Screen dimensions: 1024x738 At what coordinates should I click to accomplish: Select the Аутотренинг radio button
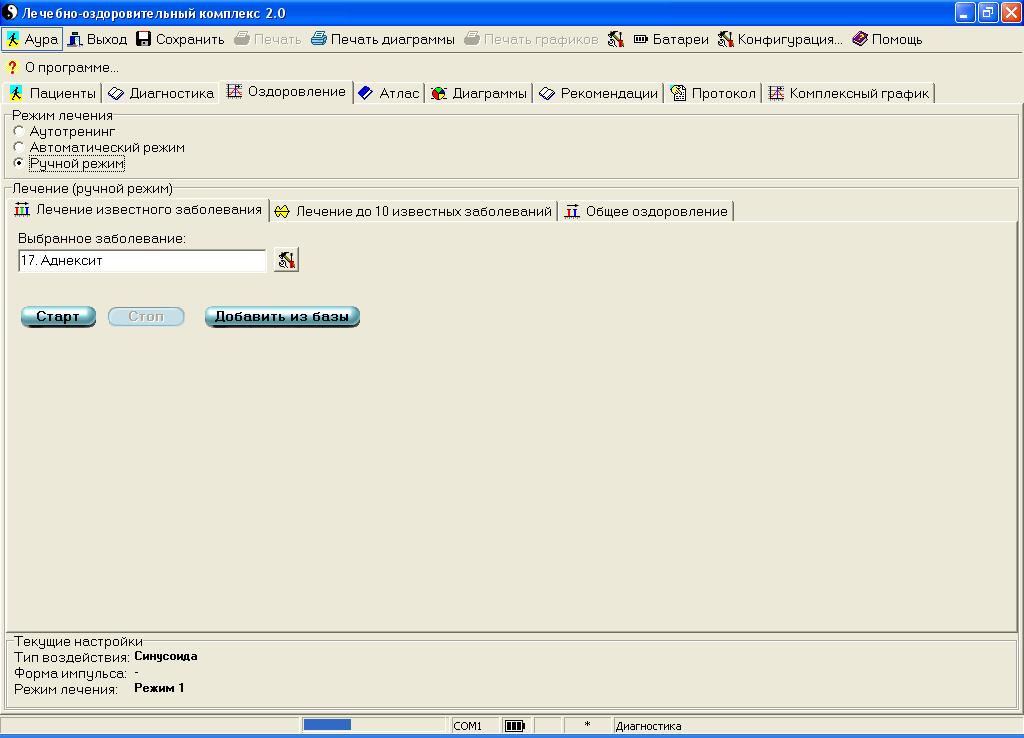tap(19, 131)
